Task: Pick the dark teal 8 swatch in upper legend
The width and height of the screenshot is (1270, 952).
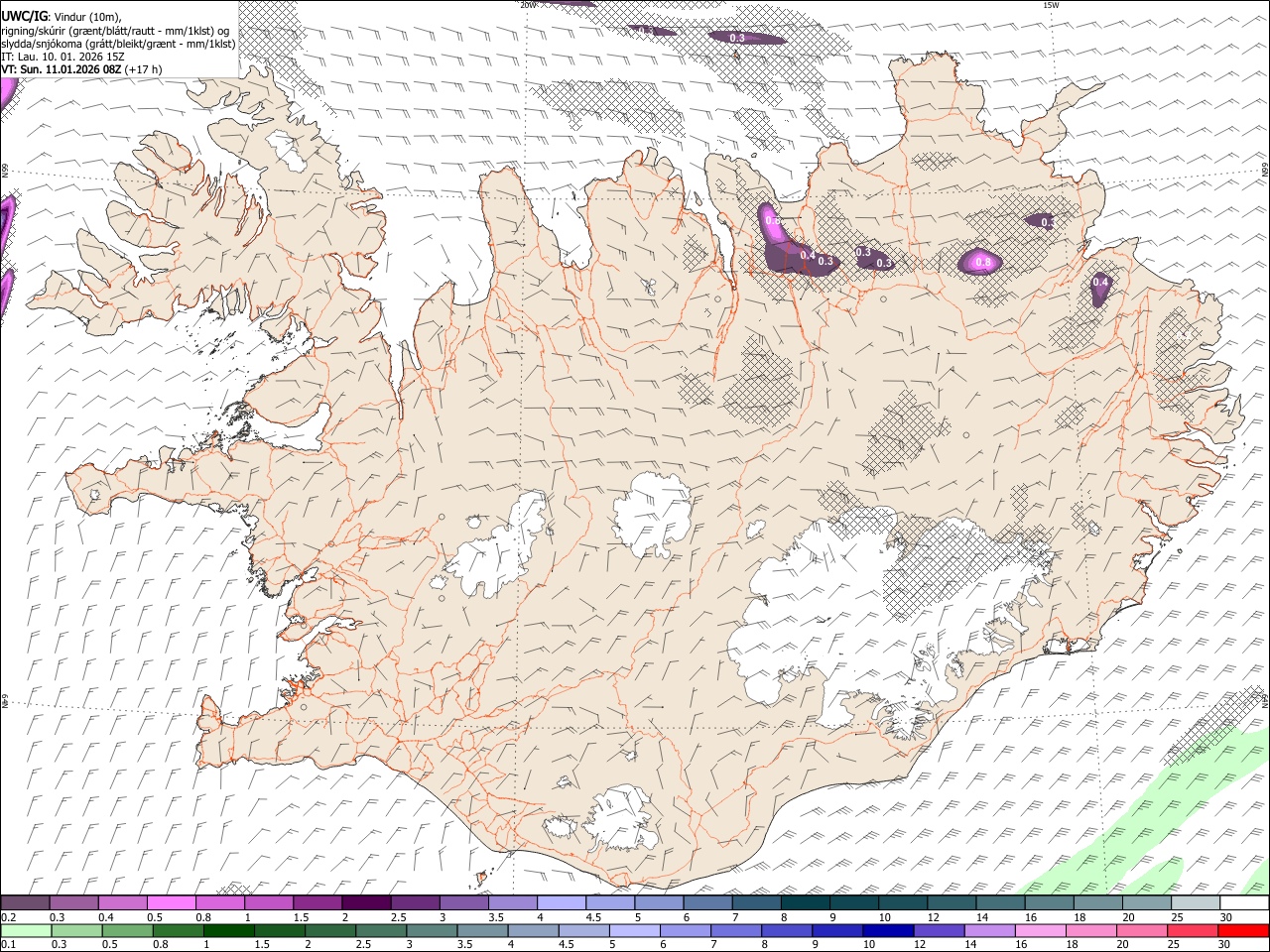Action: click(x=805, y=902)
